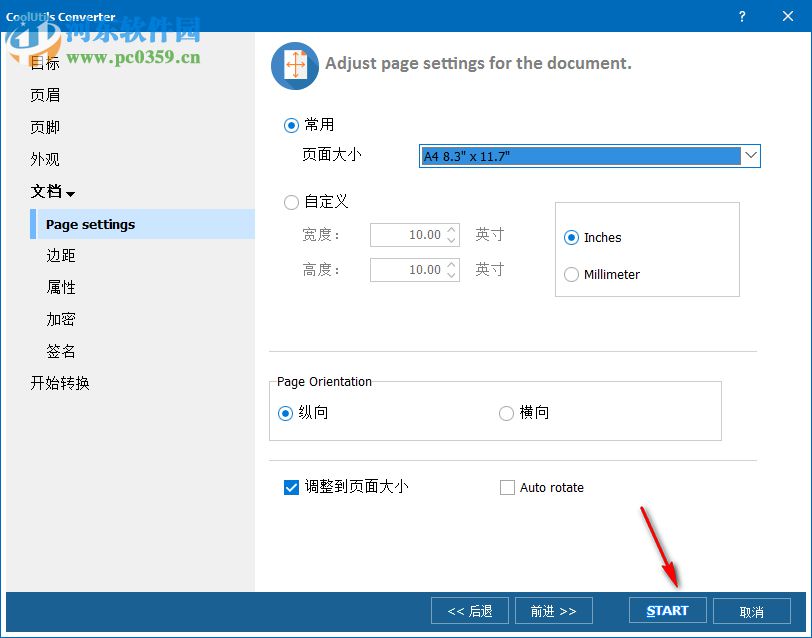This screenshot has height=638, width=812.
Task: Click the START button
Action: tap(666, 610)
